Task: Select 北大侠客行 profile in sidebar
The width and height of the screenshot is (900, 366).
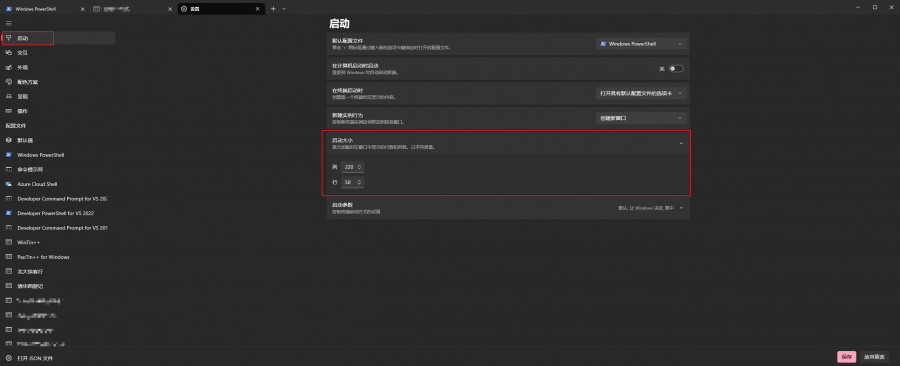Action: coord(58,271)
